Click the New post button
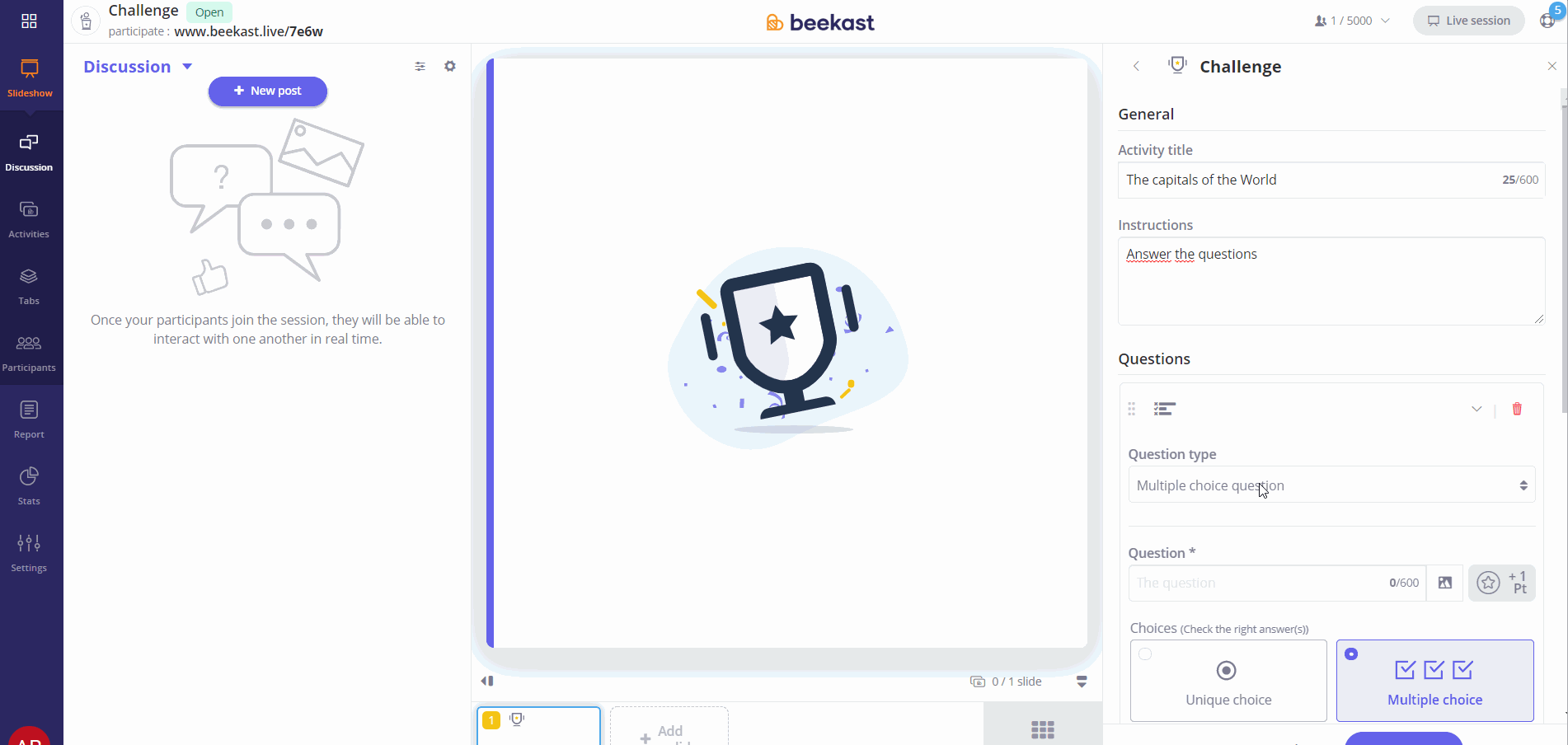This screenshot has width=1568, height=745. [268, 91]
